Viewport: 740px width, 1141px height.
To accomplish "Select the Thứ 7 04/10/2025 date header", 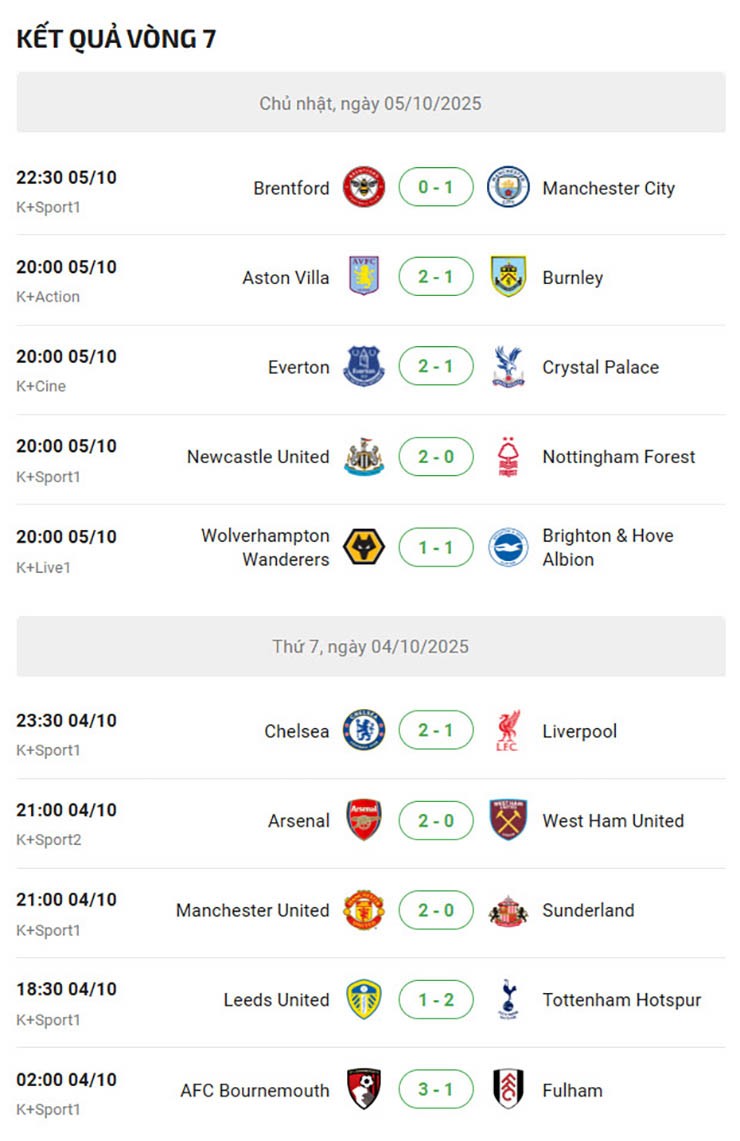I will (371, 647).
